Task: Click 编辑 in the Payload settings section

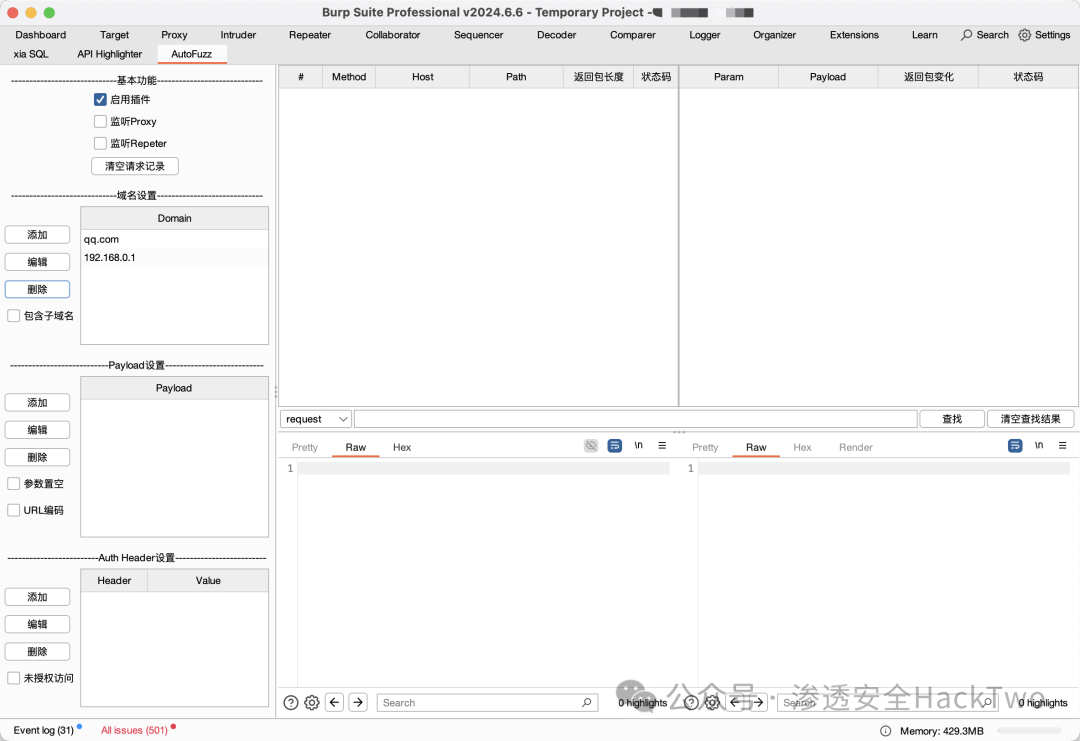Action: [x=37, y=430]
